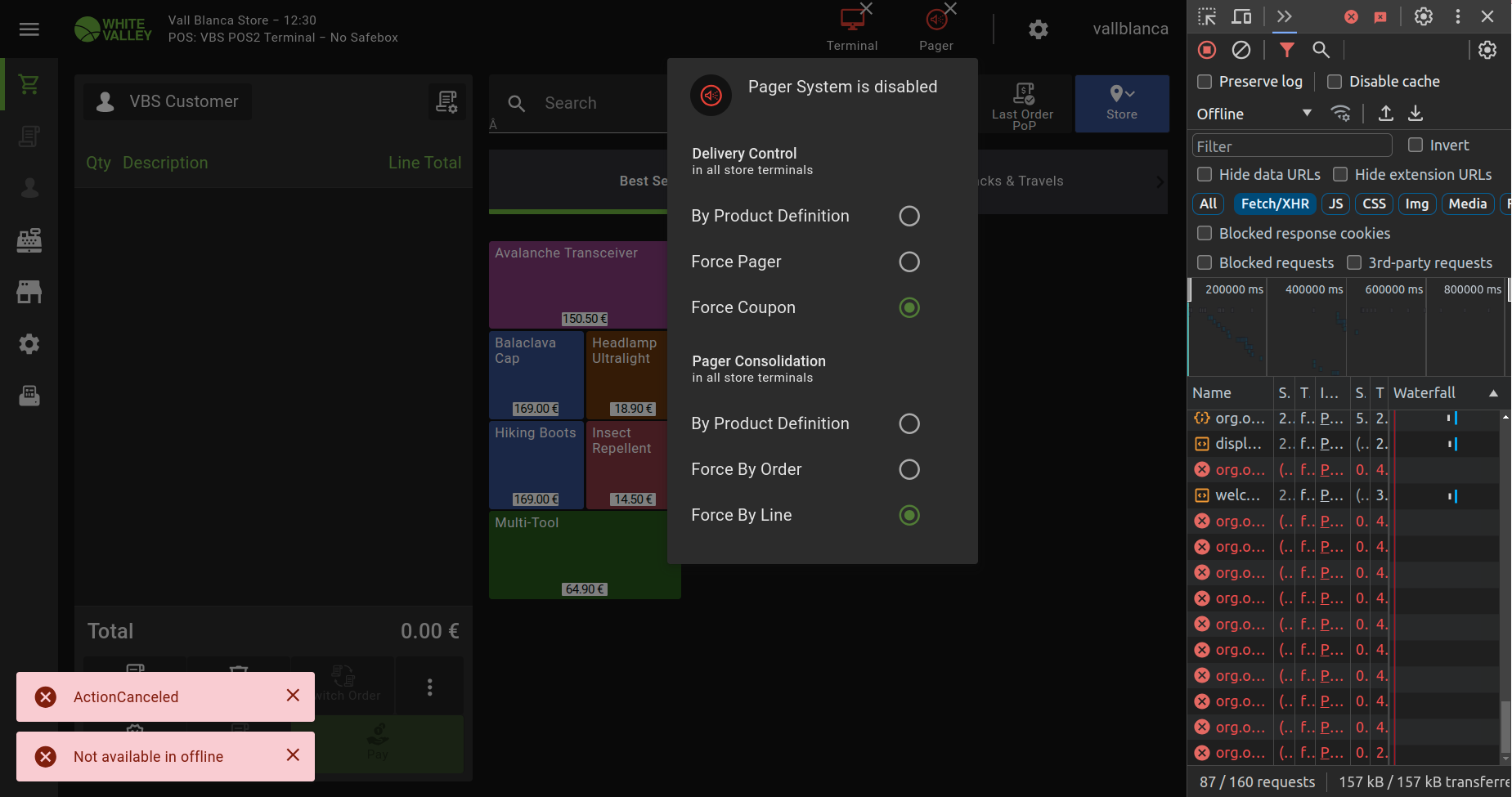
Task: Open POS settings gear next to vallblanca
Action: [1038, 29]
